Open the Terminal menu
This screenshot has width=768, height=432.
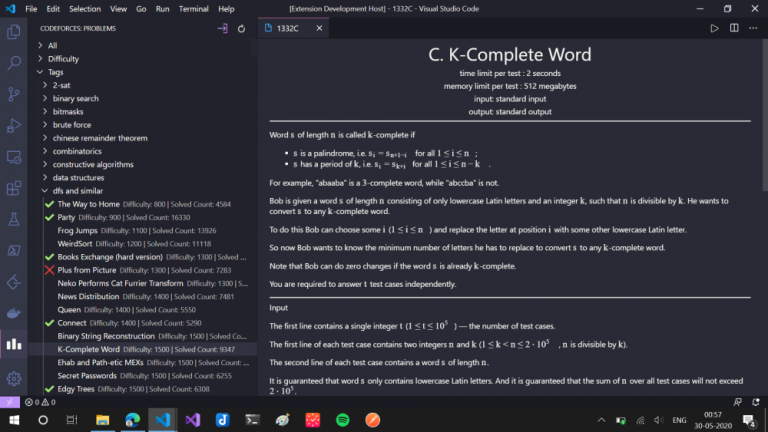(x=193, y=9)
